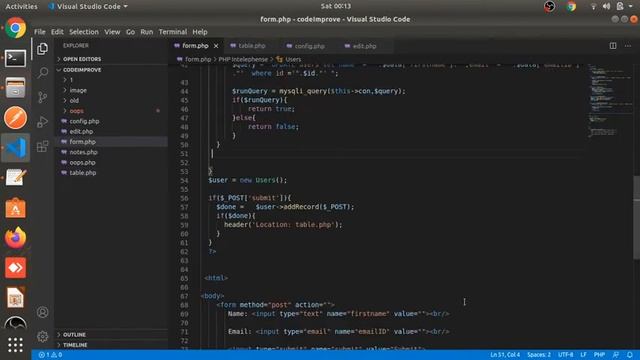Open edit.php in the explorer

point(81,131)
